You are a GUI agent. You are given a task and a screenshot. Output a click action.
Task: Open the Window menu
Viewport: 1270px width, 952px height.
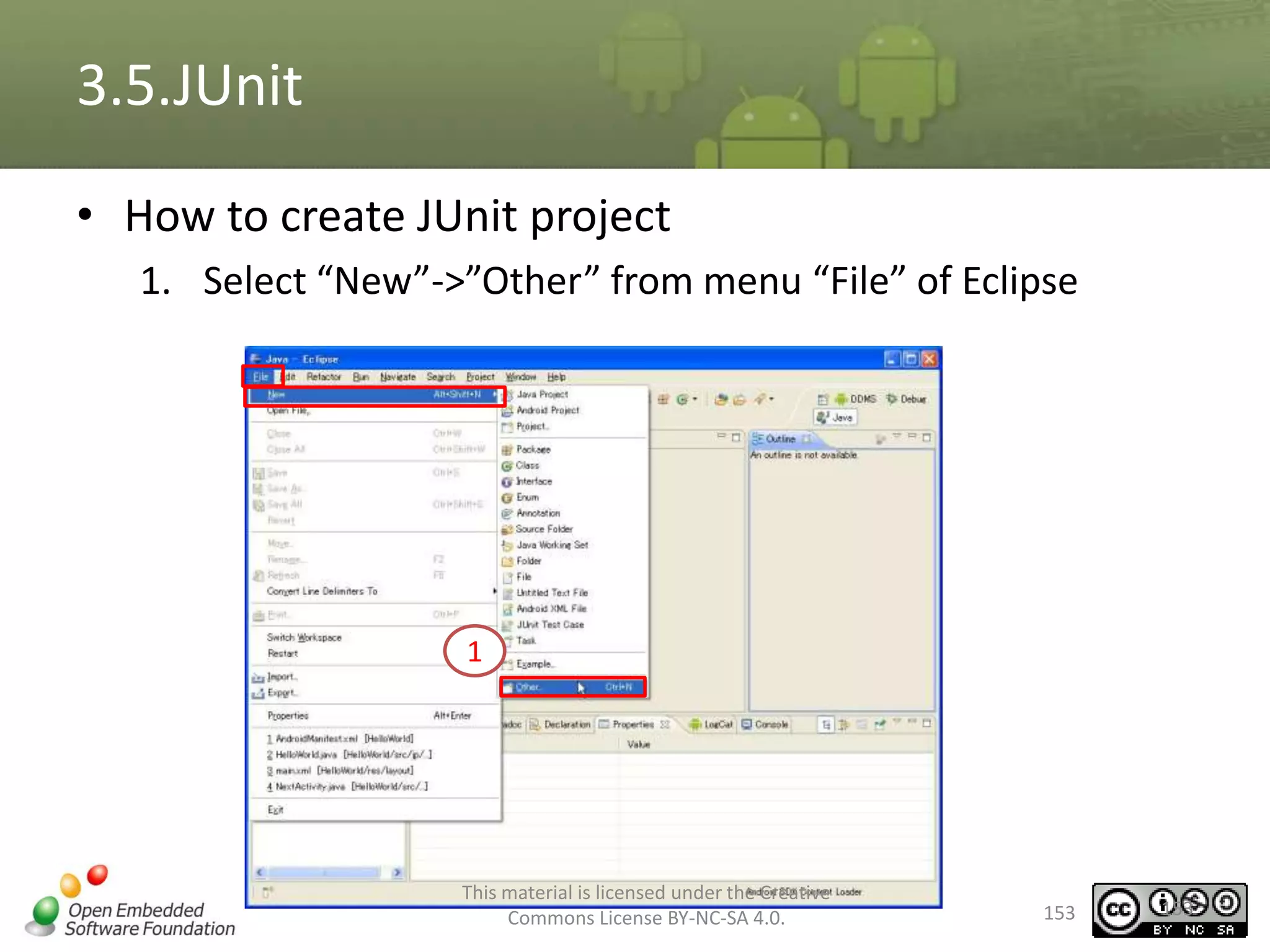521,376
